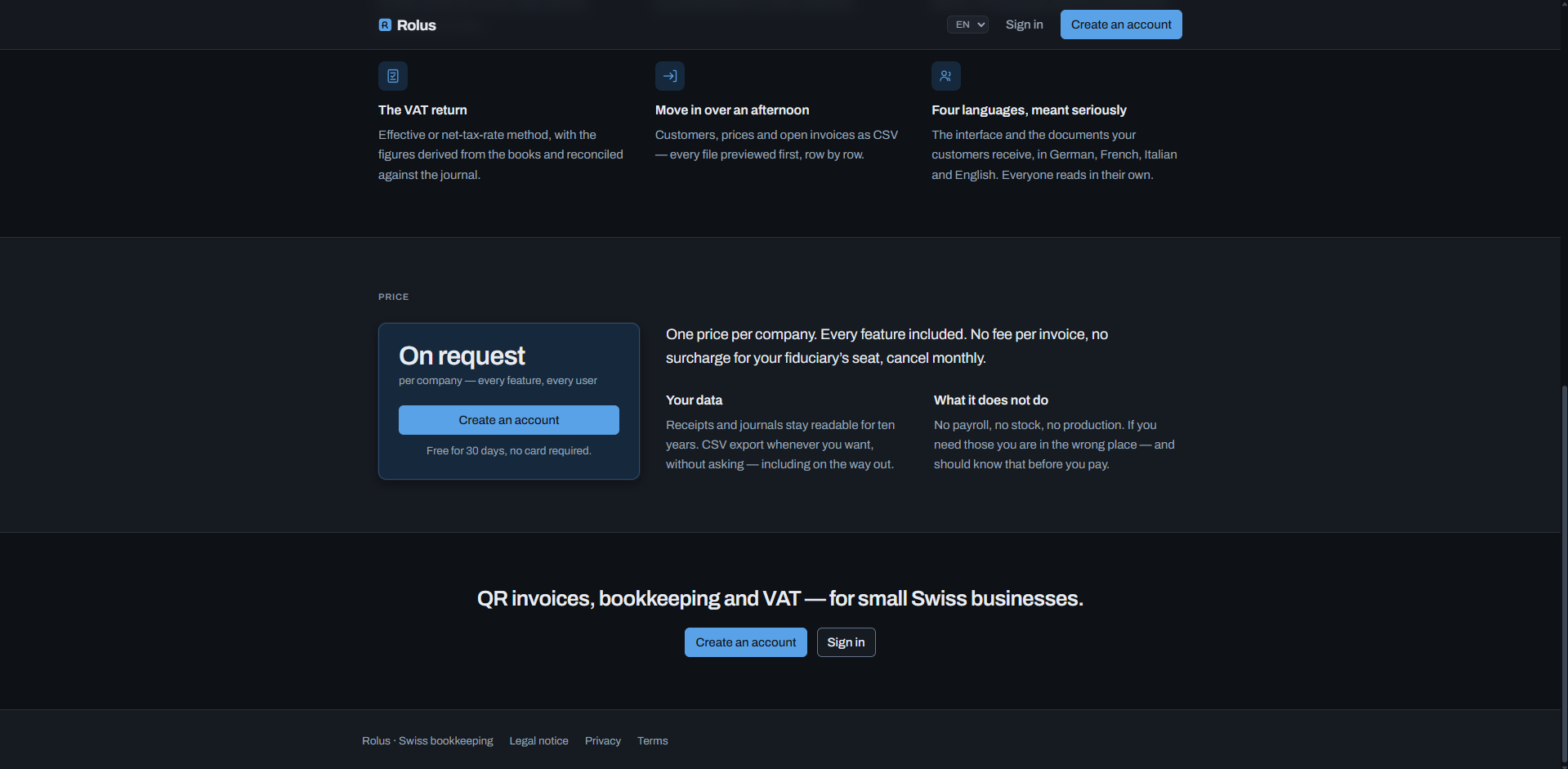The image size is (1568, 769).
Task: Click the 'Move in over an afternoon' heading
Action: [x=732, y=110]
